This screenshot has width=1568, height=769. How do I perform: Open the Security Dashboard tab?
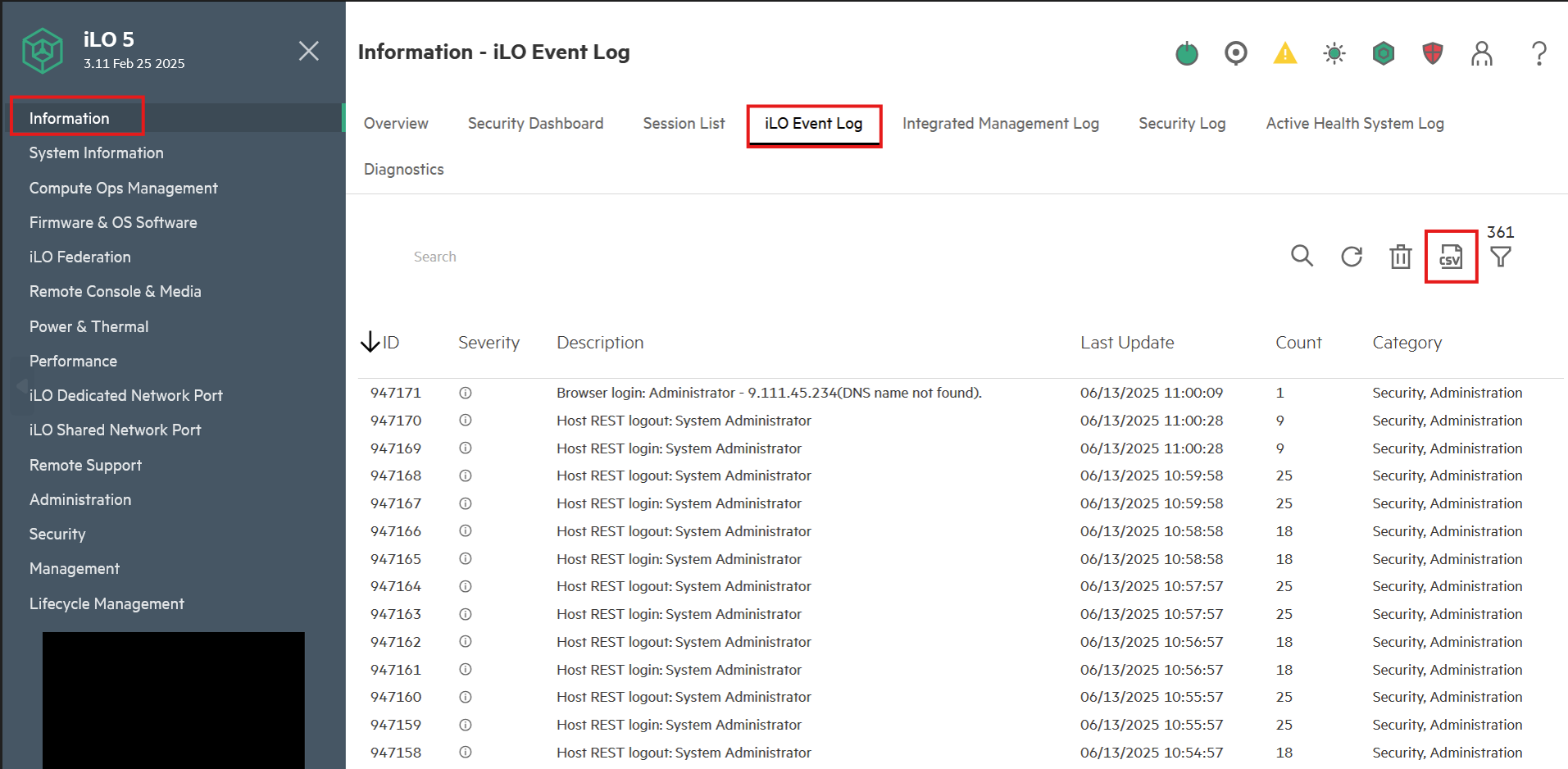tap(535, 124)
